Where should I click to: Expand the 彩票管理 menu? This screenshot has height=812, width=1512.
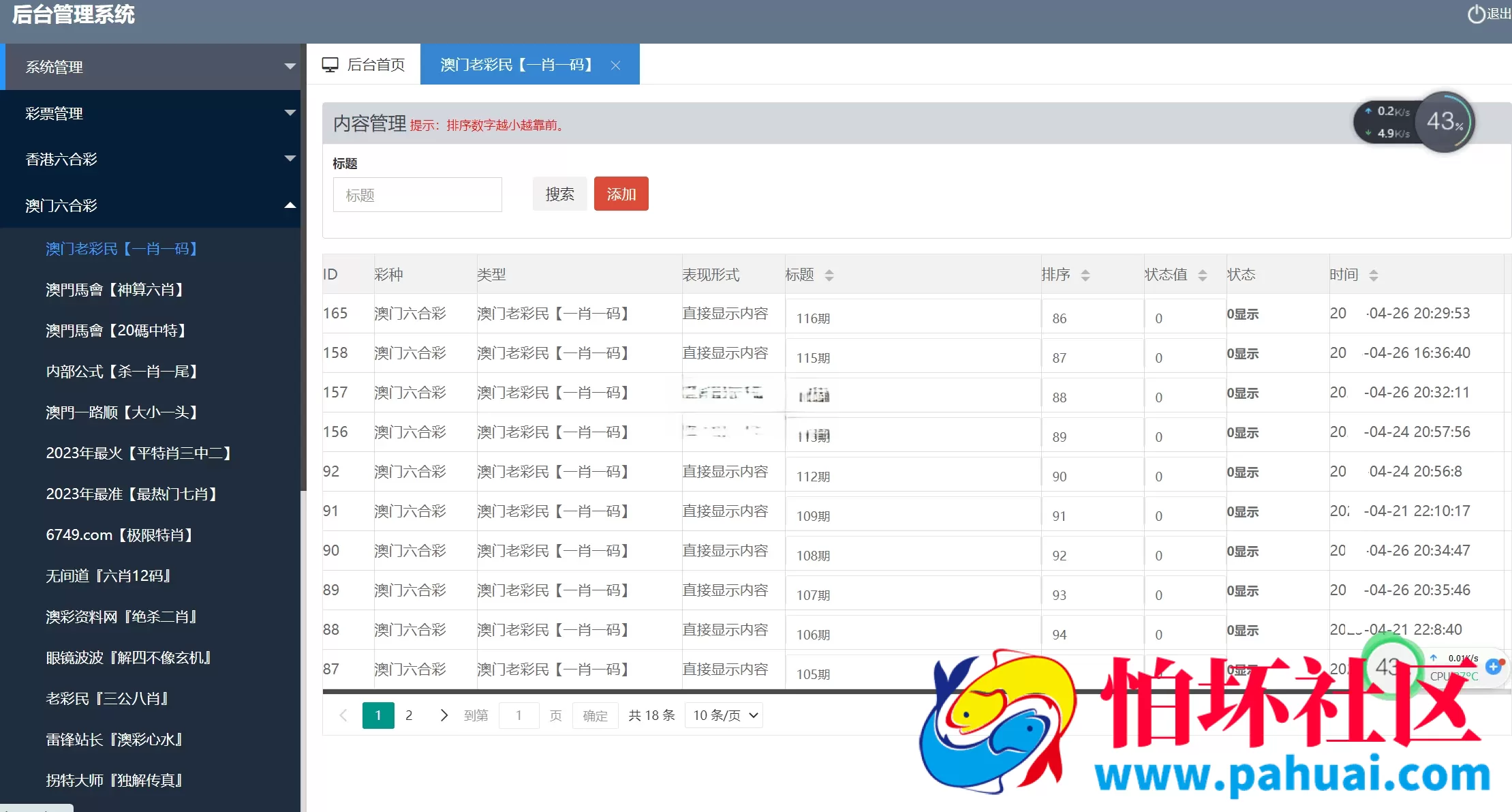click(150, 113)
